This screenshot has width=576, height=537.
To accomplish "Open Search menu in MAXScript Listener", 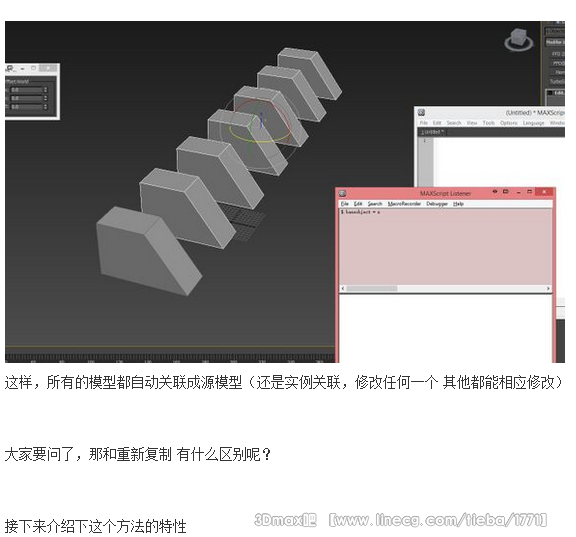I will tap(375, 203).
